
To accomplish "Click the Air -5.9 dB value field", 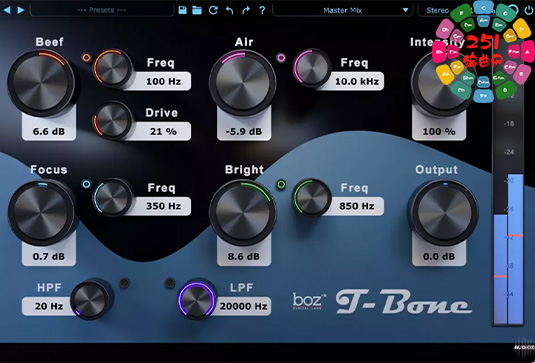I will click(244, 131).
